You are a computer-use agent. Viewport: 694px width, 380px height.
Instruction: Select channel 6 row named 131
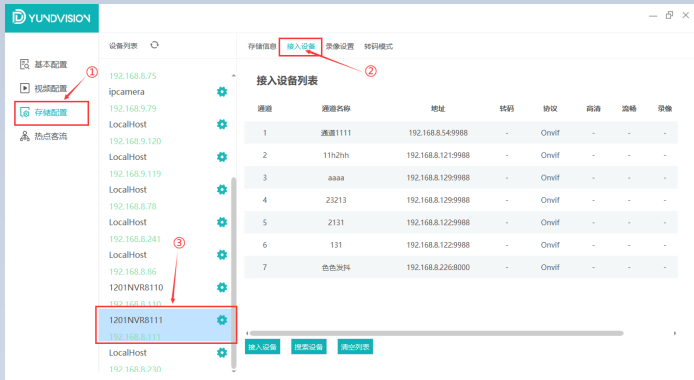click(461, 245)
